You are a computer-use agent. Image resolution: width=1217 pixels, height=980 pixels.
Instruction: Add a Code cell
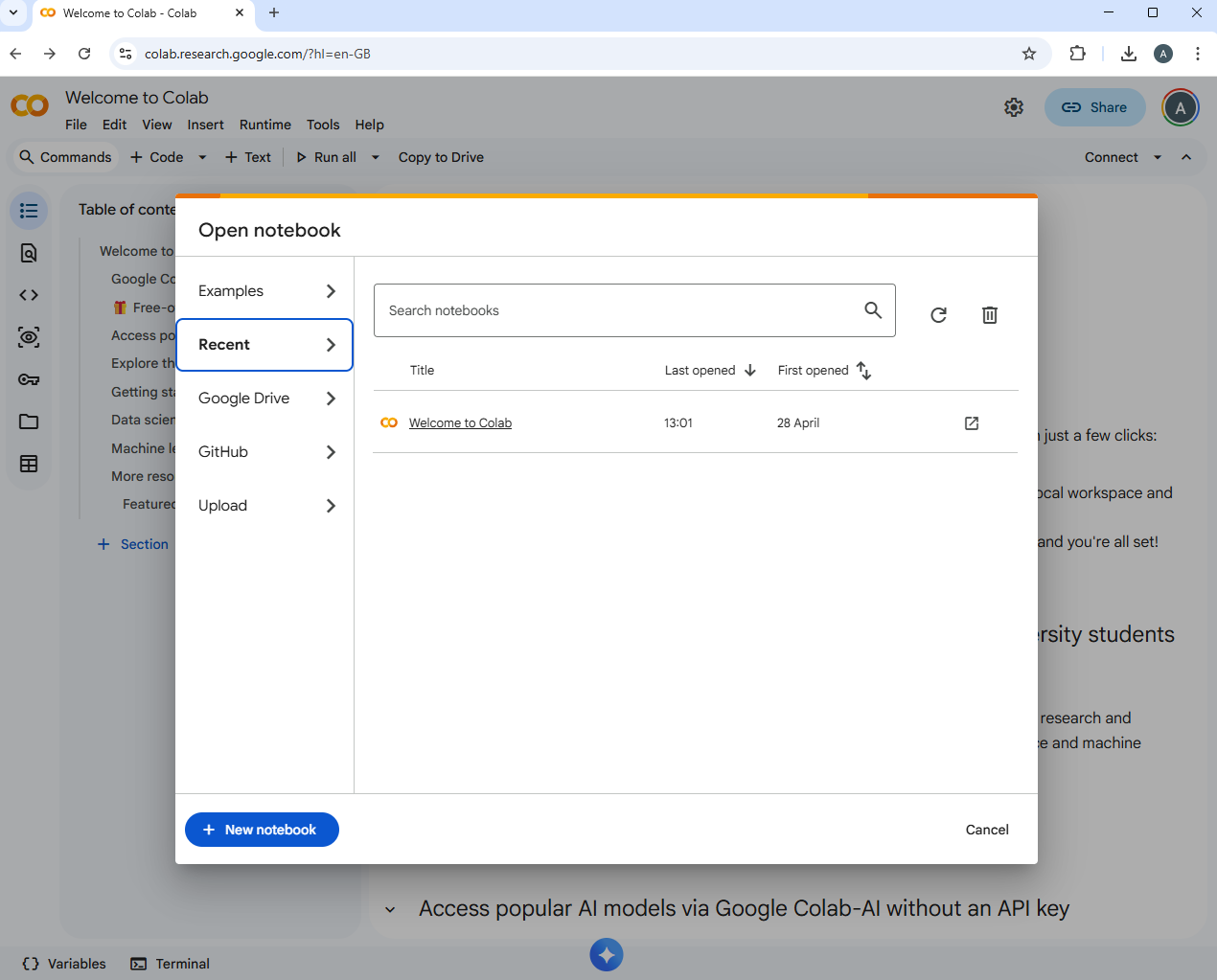coord(157,157)
